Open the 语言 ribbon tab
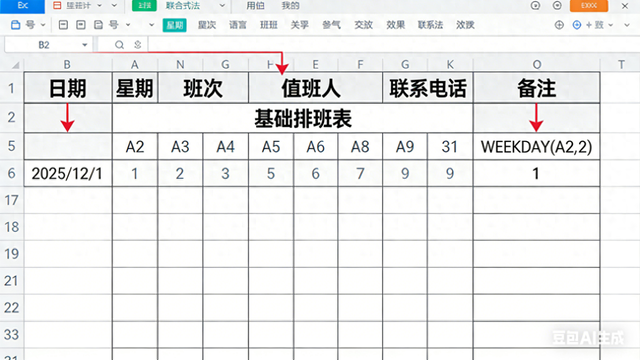 [x=238, y=25]
